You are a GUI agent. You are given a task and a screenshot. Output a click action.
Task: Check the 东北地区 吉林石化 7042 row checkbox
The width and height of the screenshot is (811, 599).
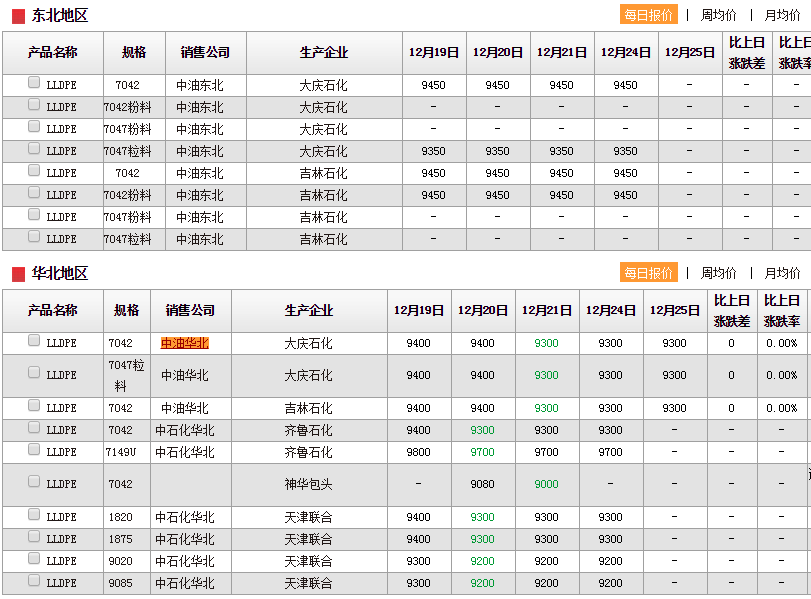click(x=34, y=170)
